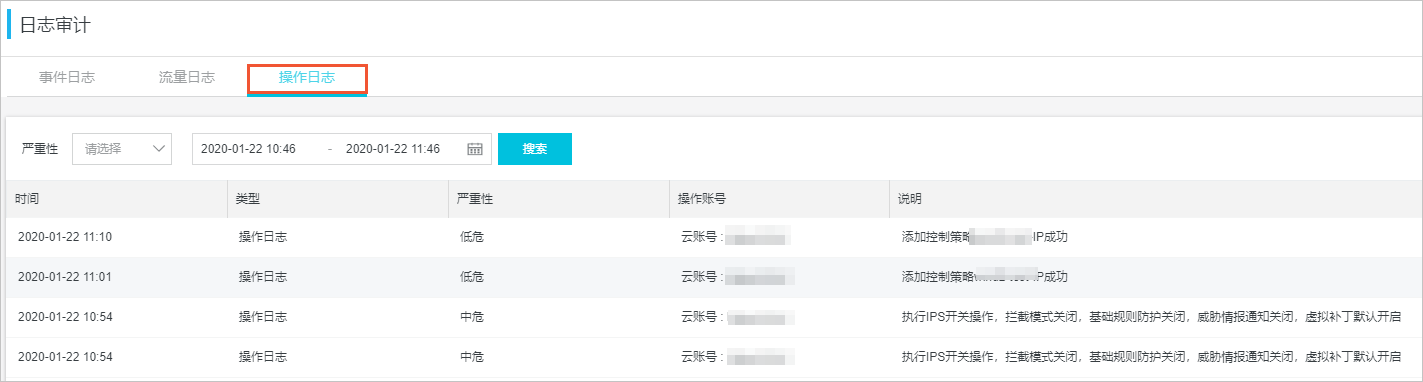Viewport: 1423px width, 382px height.
Task: Click the 严重性 column header
Action: [x=475, y=199]
